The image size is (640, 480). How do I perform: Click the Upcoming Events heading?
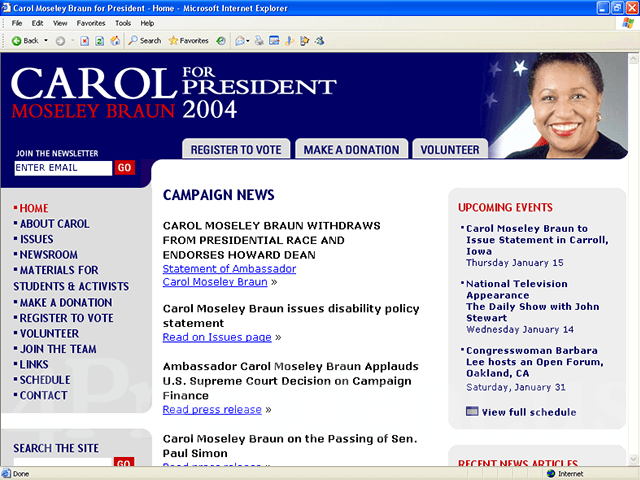(x=505, y=207)
